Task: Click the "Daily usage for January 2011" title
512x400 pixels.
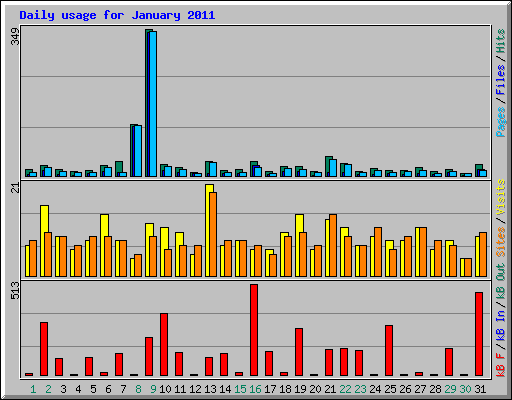Action: point(117,15)
